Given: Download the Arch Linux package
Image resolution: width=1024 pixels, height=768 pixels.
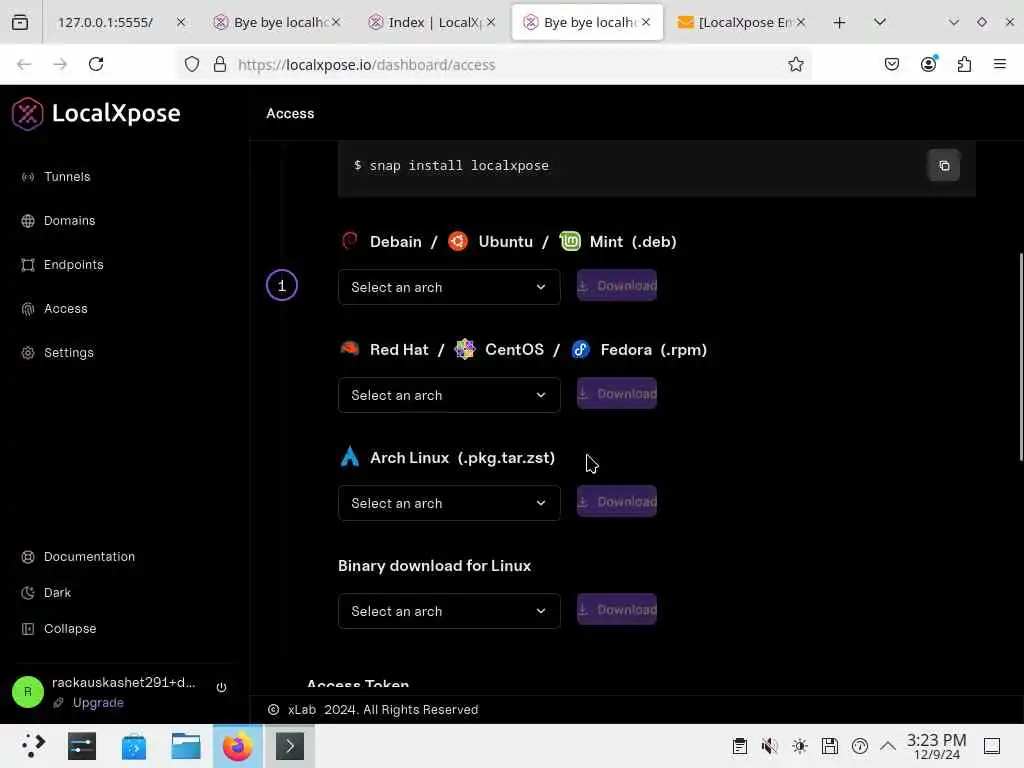Looking at the screenshot, I should coord(616,502).
